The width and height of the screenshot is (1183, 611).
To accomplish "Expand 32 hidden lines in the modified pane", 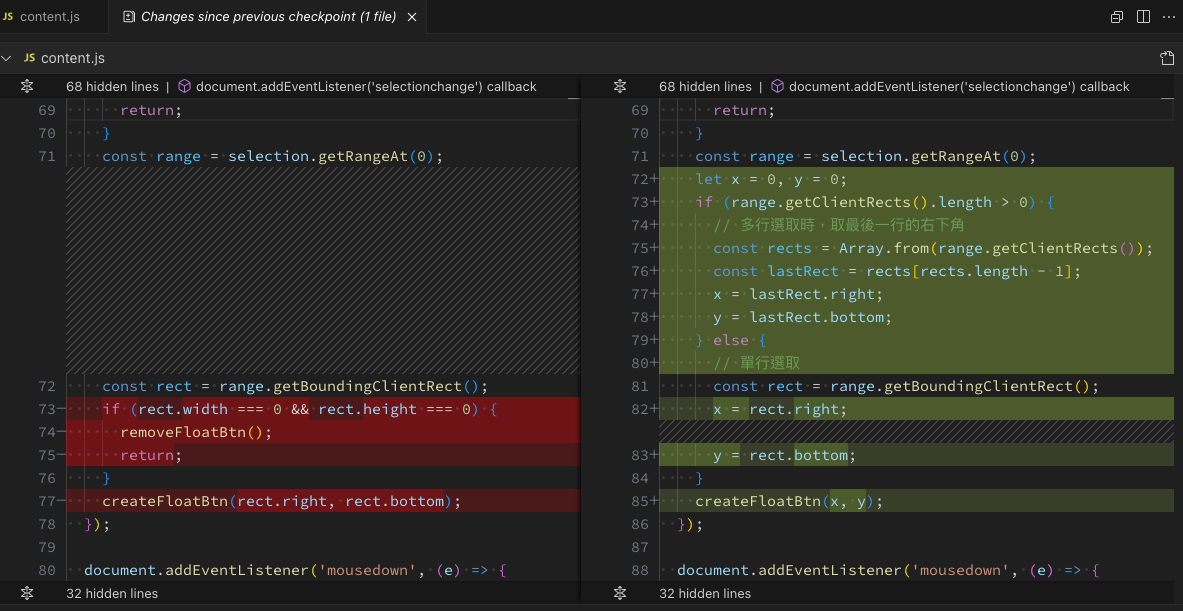I will 619,594.
